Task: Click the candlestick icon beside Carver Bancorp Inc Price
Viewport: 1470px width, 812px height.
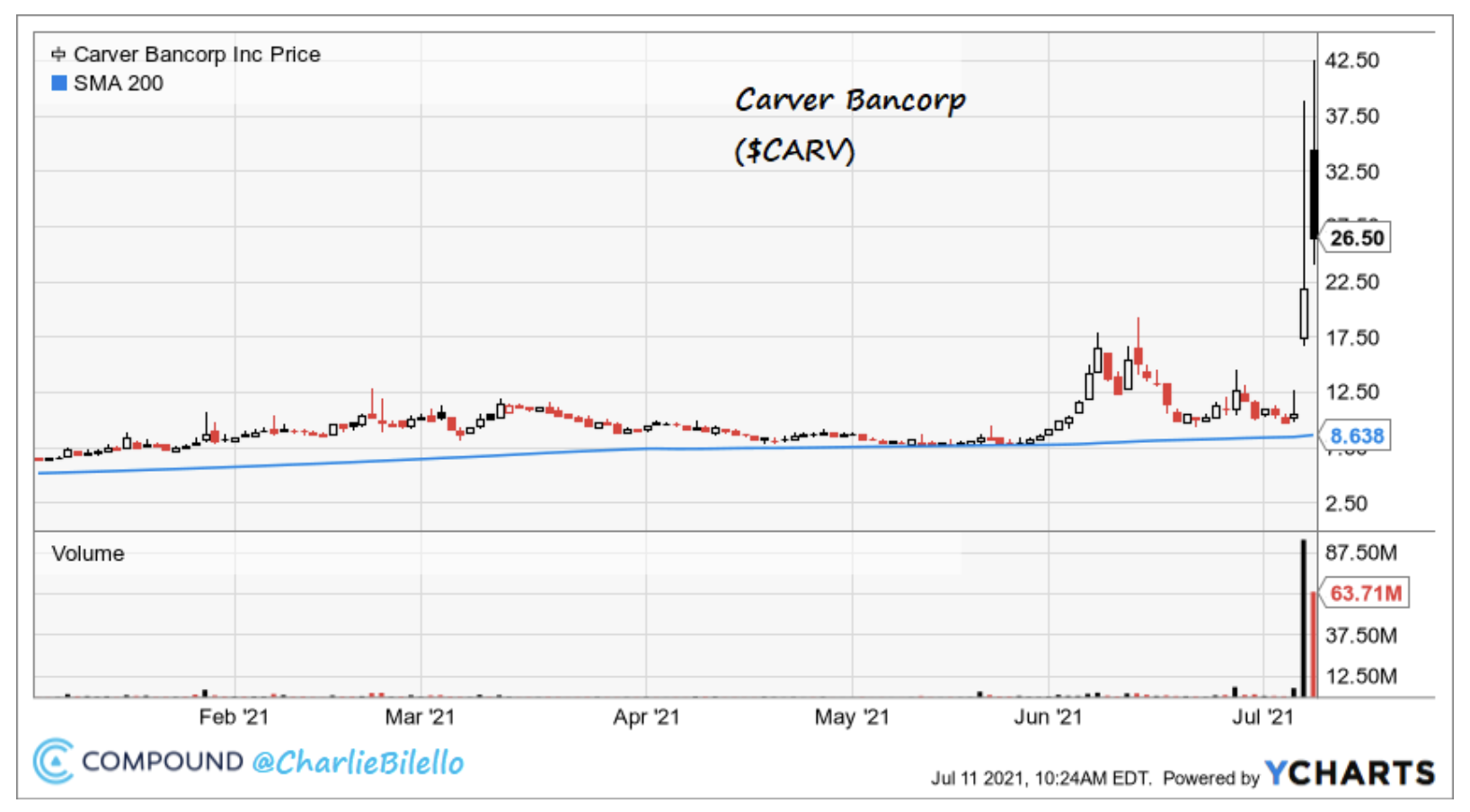Action: [x=58, y=54]
